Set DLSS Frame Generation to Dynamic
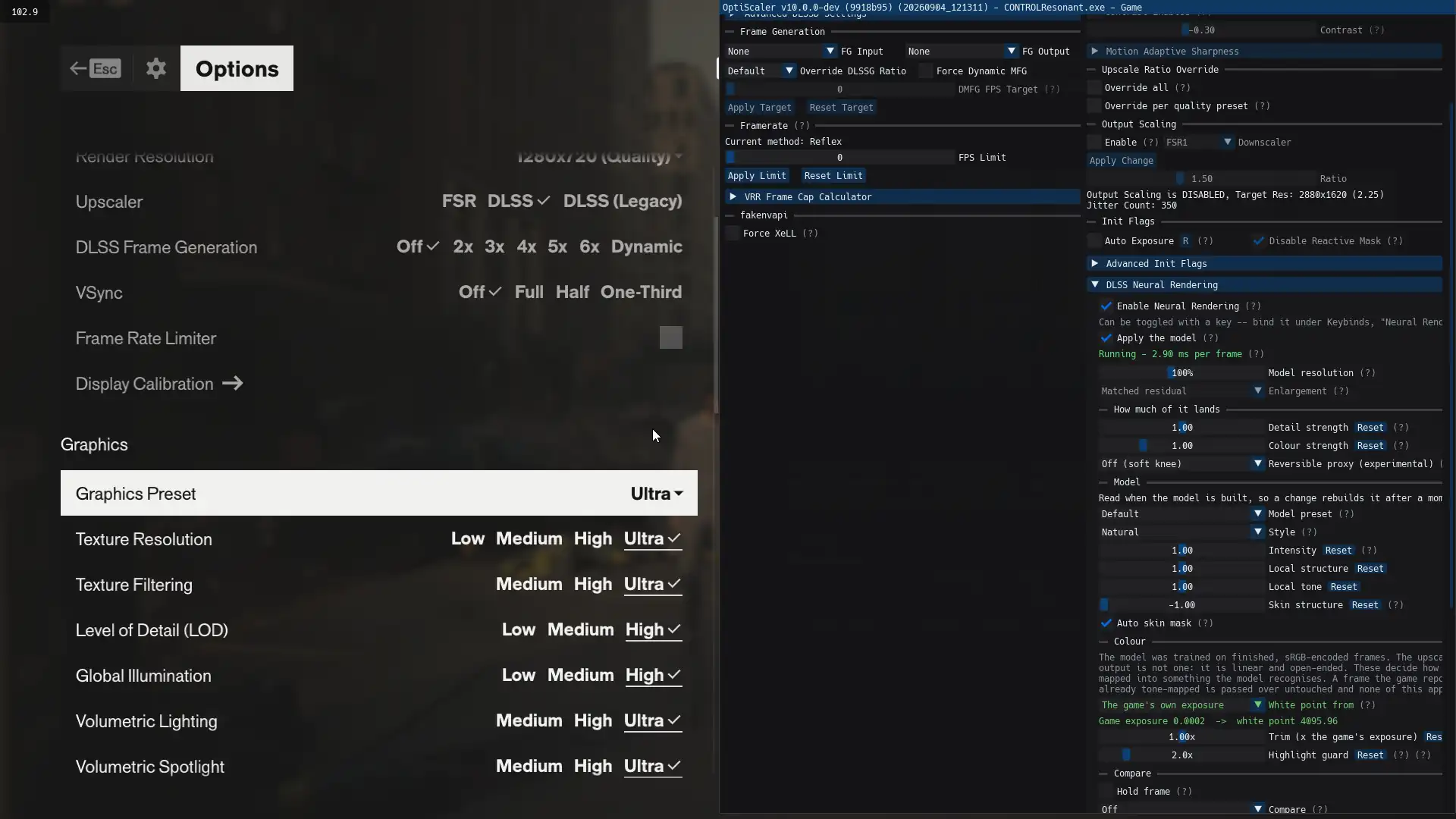 tap(646, 247)
